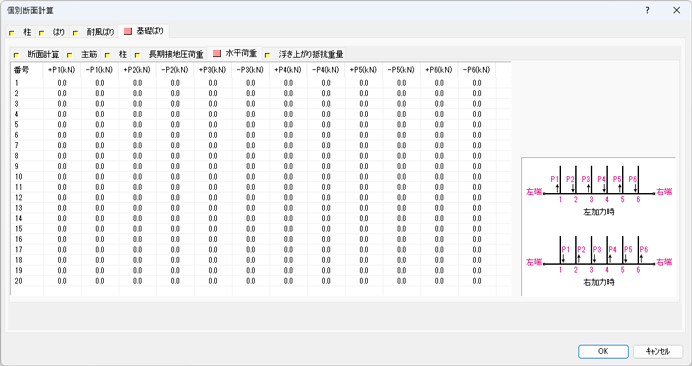The width and height of the screenshot is (692, 366).
Task: Click the yellow icon beside 断面計算
Action: pyautogui.click(x=17, y=55)
